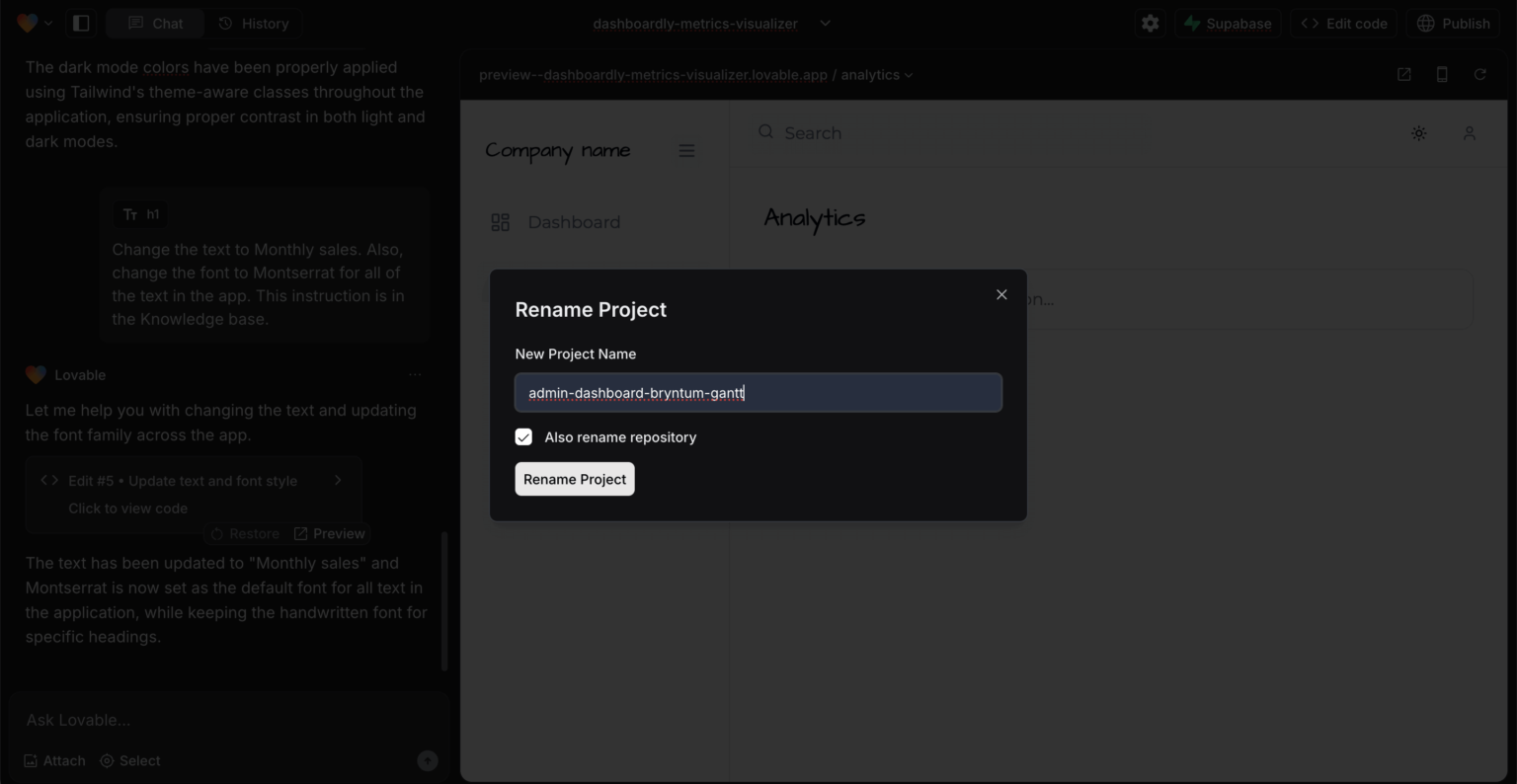
Task: Open preview in new tab via external link icon
Action: click(1403, 74)
